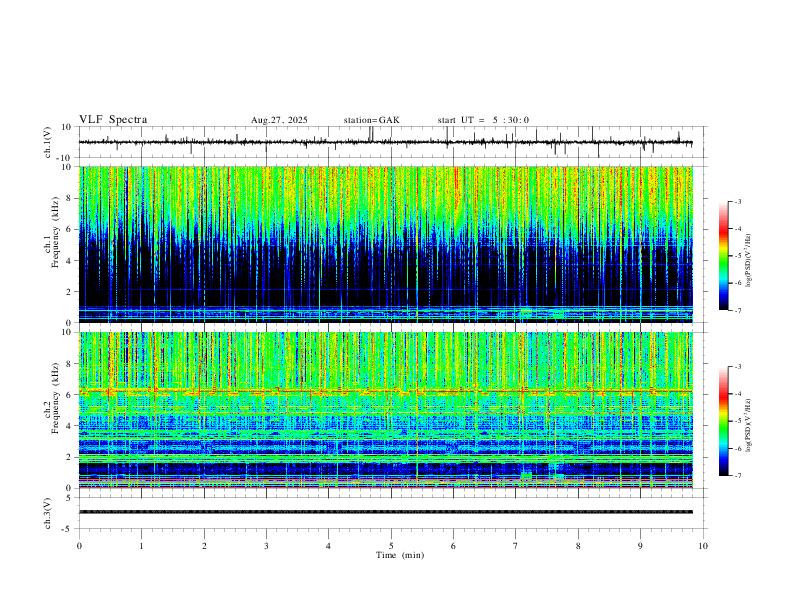Click inside the ch.1 spectrogram panel
Image resolution: width=792 pixels, height=612 pixels.
click(x=386, y=244)
